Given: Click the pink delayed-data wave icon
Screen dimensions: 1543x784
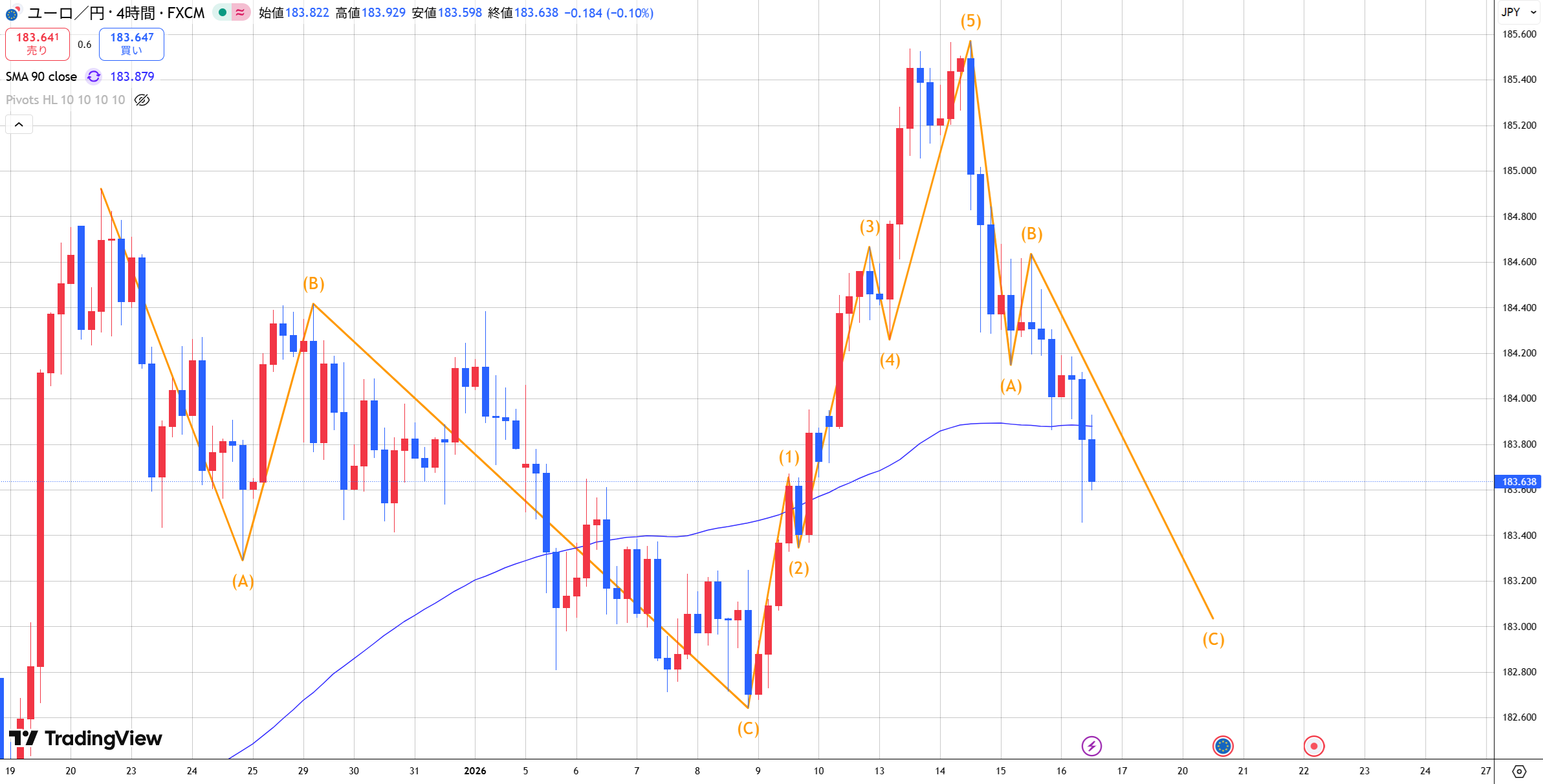Looking at the screenshot, I should tap(240, 12).
